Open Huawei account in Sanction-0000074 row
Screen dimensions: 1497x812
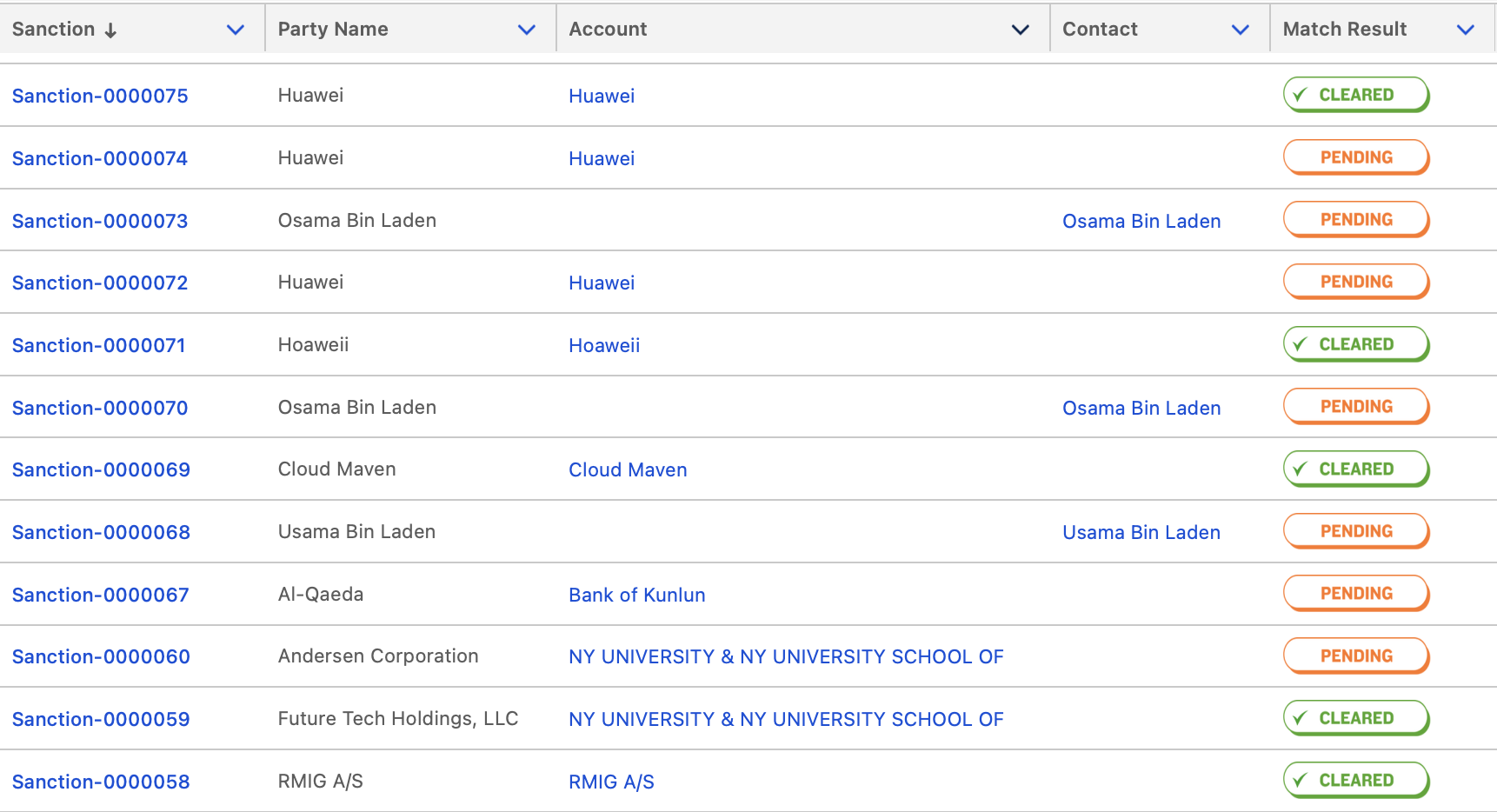[602, 158]
